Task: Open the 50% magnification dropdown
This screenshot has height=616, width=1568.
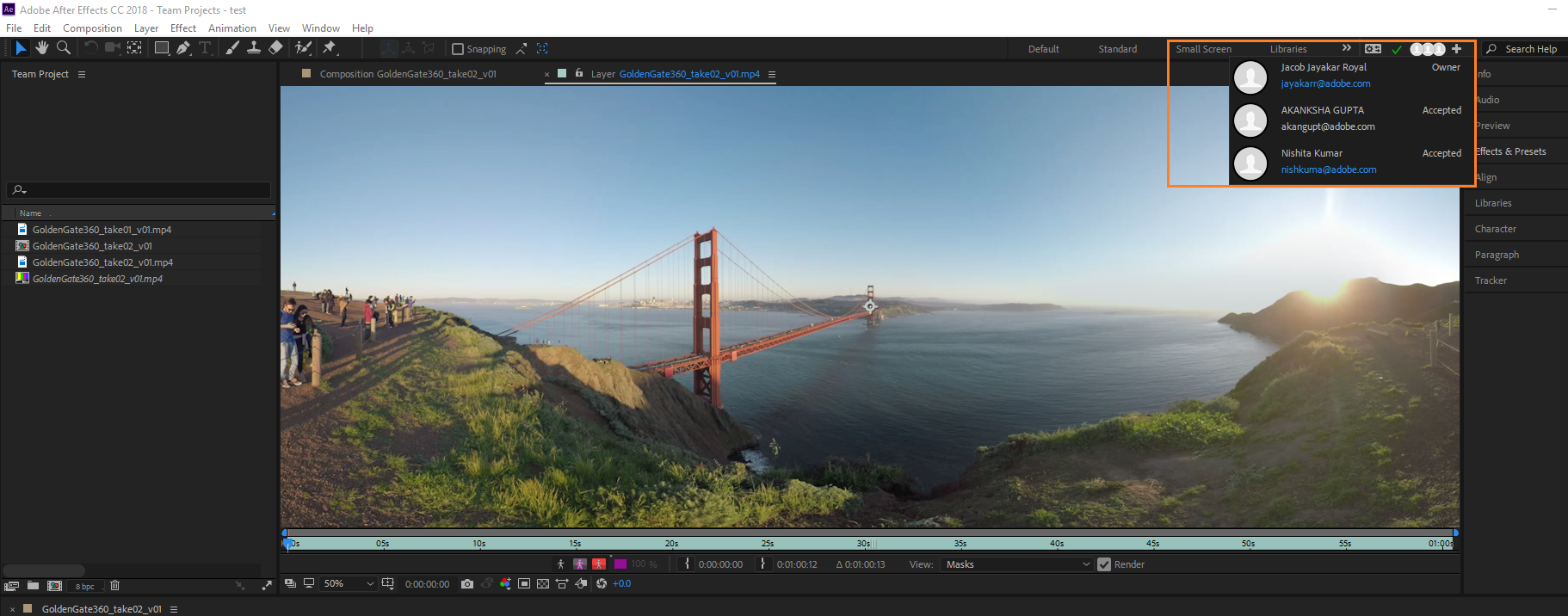Action: 349,583
